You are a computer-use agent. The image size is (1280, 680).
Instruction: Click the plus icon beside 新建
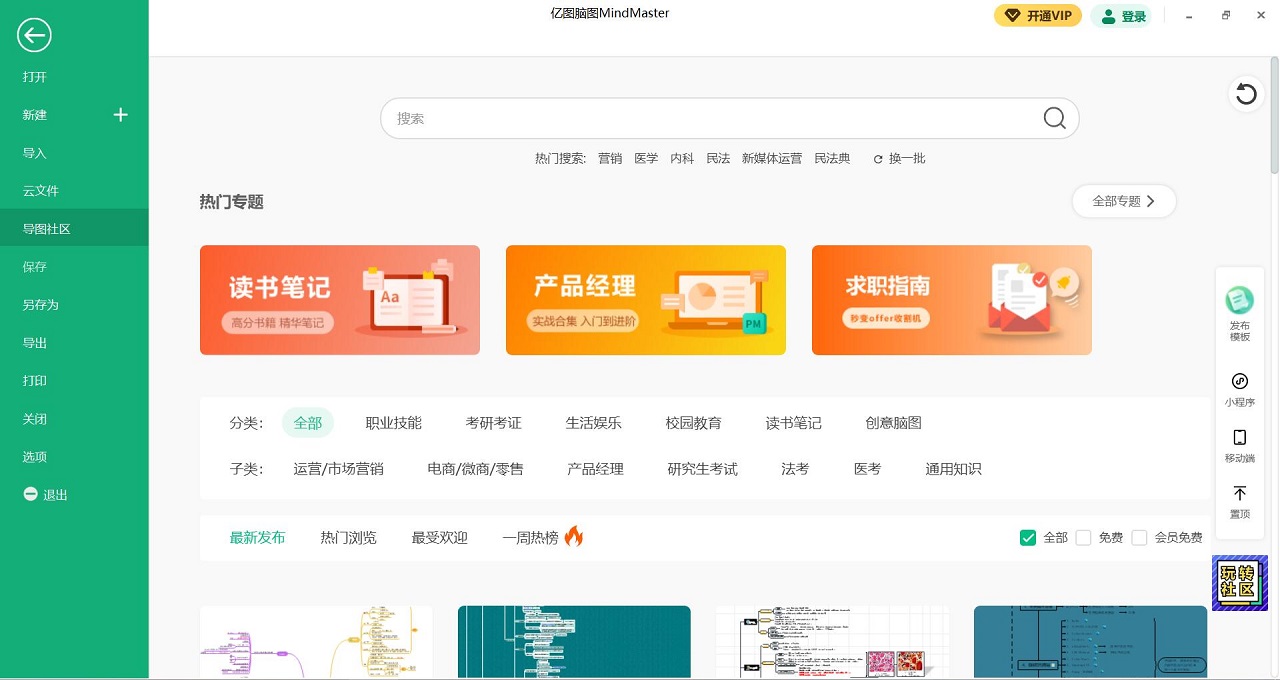click(x=121, y=115)
